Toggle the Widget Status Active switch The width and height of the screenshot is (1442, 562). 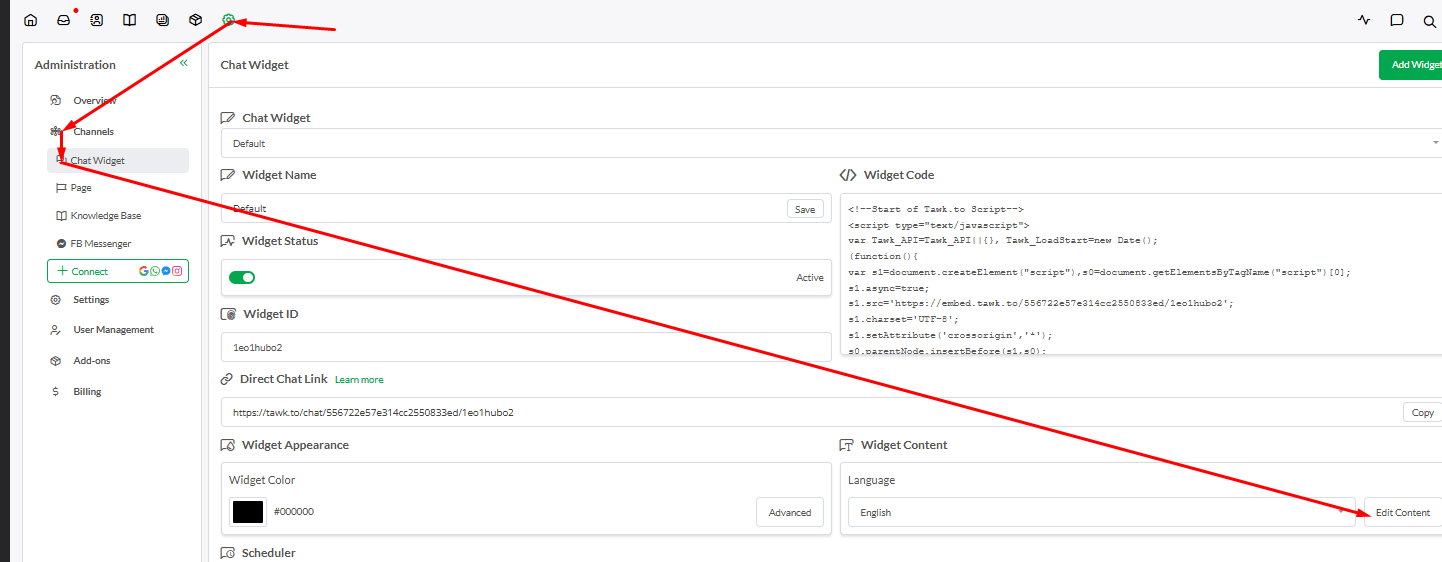[x=242, y=277]
